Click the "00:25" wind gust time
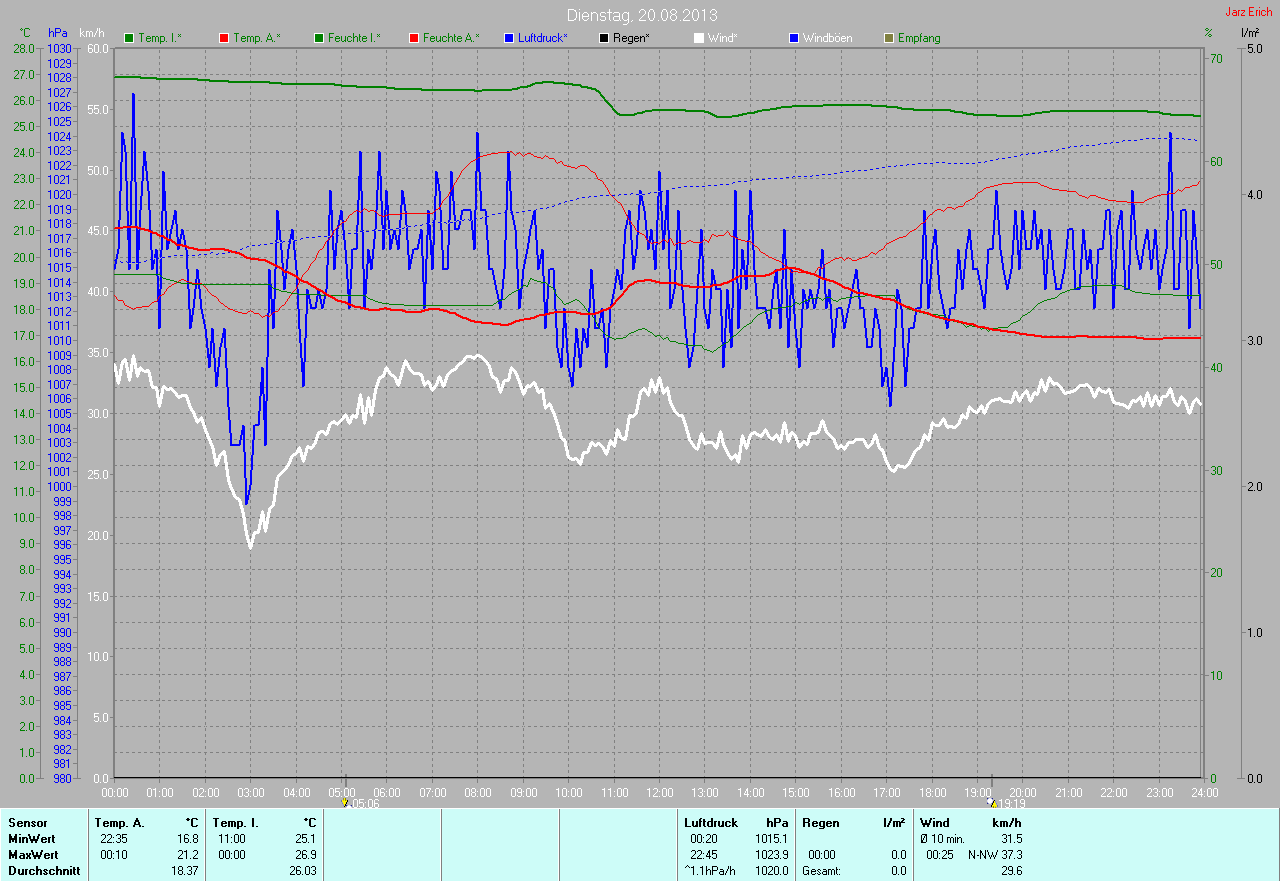Screen dimensions: 1280x881 coord(940,855)
